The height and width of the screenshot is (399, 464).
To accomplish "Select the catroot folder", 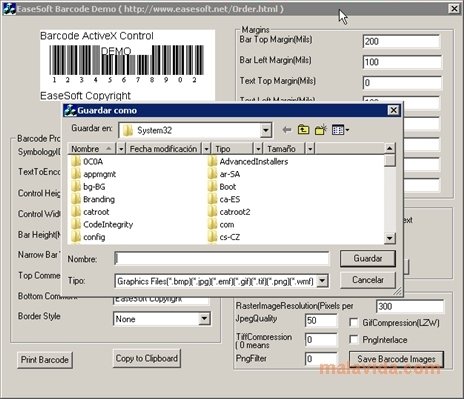I will 90,212.
